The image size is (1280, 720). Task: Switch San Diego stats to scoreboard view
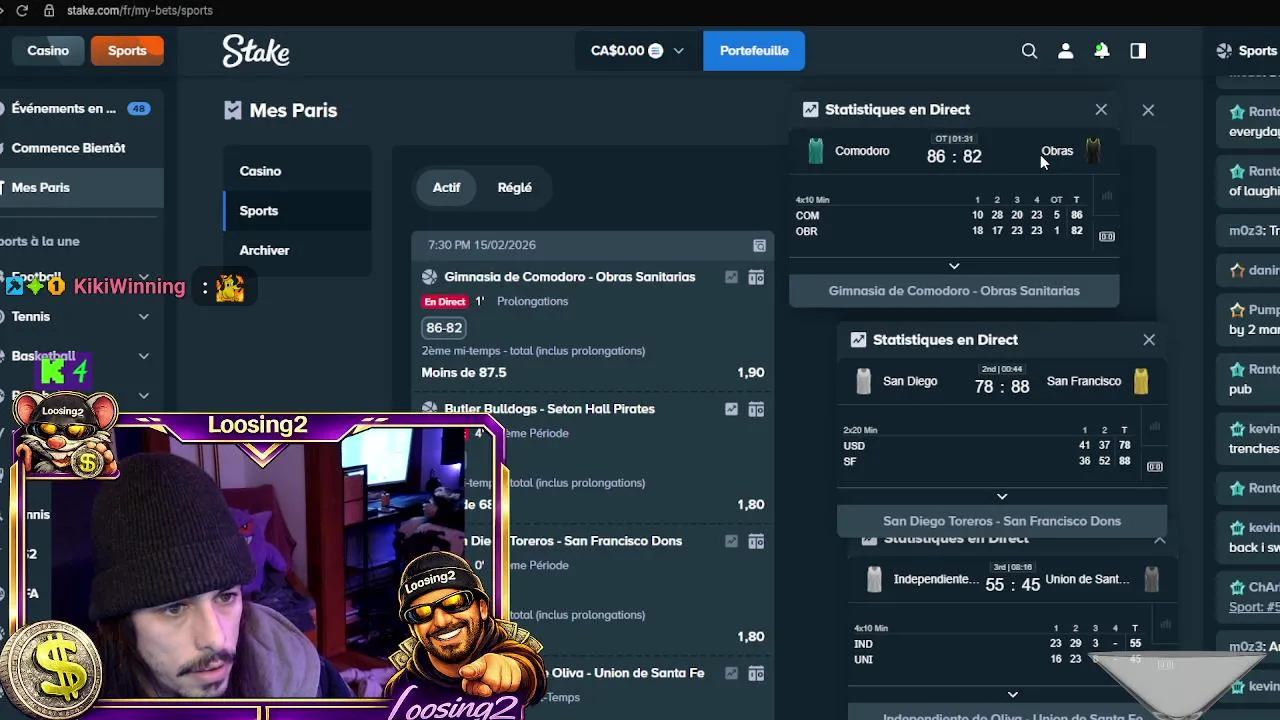[x=1155, y=466]
